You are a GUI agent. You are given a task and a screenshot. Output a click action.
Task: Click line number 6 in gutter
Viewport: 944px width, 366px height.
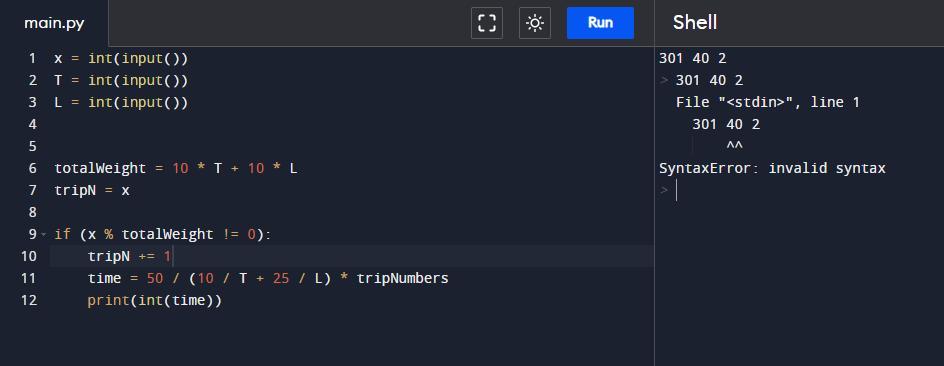tap(33, 168)
